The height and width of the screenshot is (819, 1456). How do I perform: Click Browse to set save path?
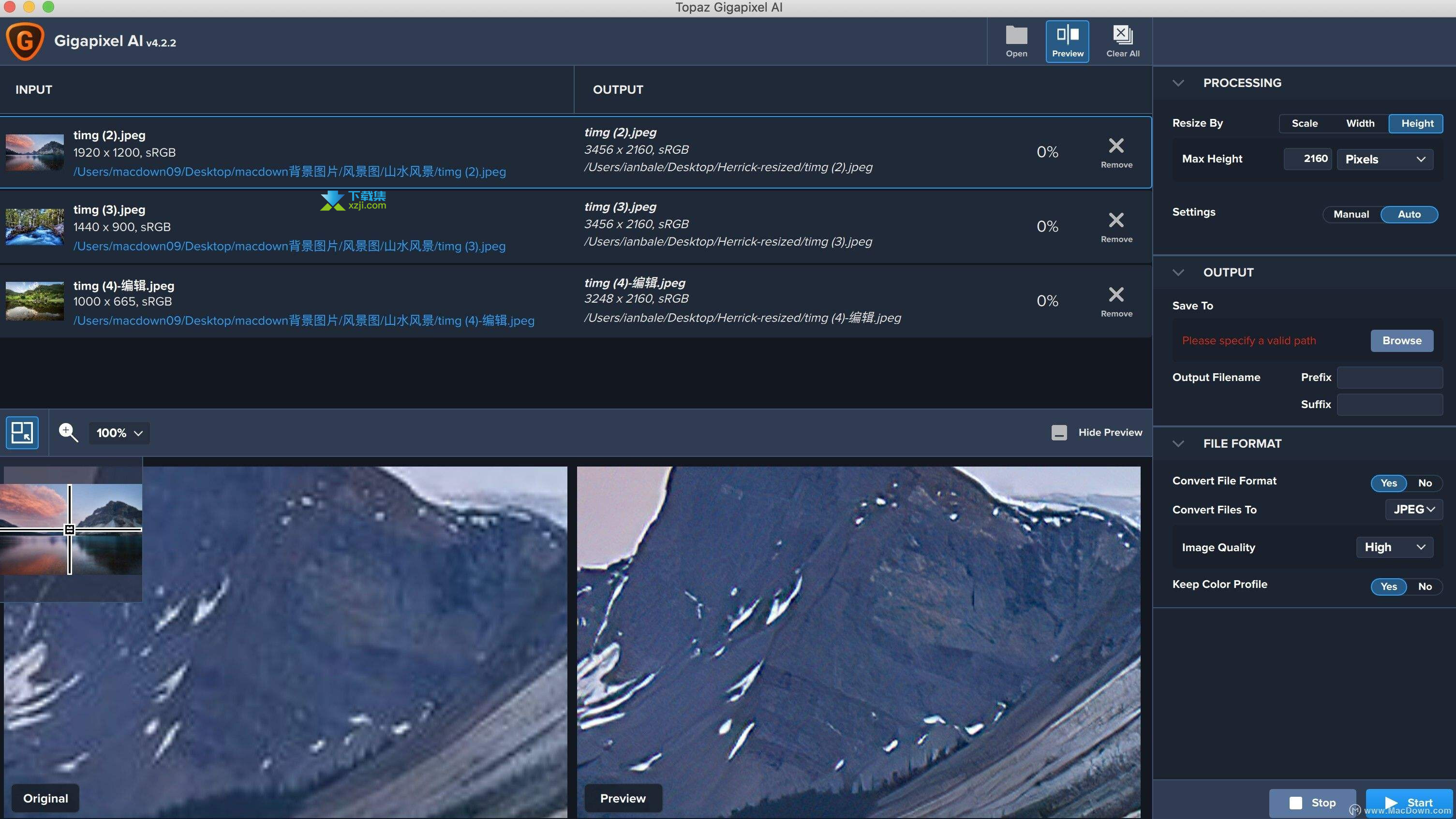[x=1401, y=340]
